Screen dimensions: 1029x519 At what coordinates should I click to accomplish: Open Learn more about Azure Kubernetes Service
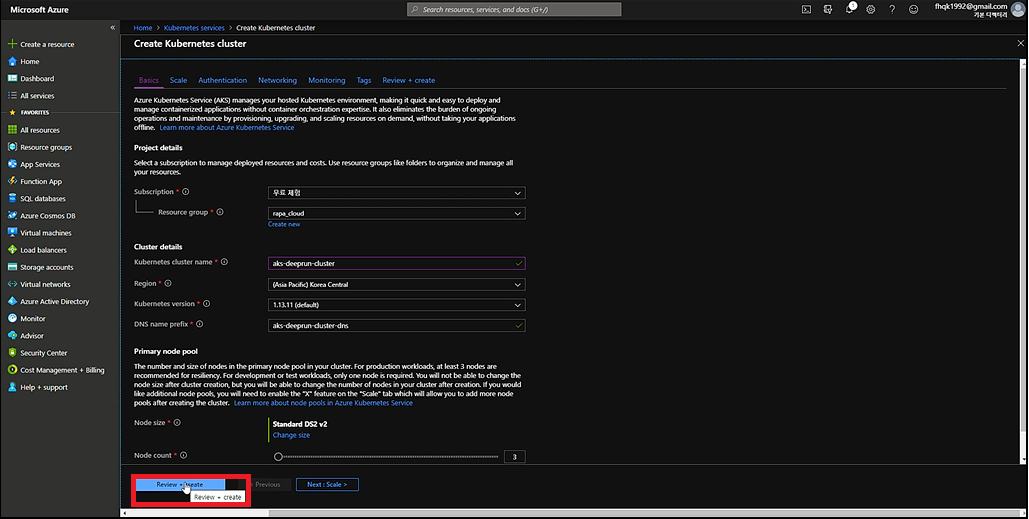[226, 127]
